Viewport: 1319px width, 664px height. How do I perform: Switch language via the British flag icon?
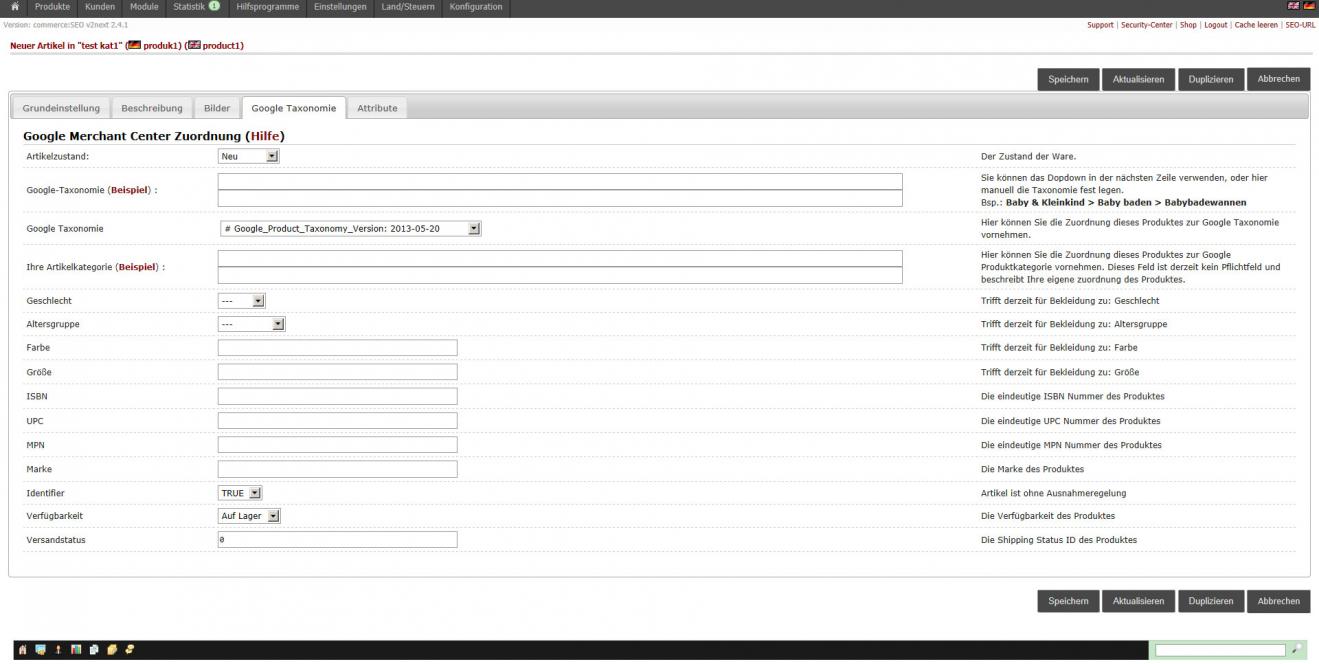coord(1296,8)
